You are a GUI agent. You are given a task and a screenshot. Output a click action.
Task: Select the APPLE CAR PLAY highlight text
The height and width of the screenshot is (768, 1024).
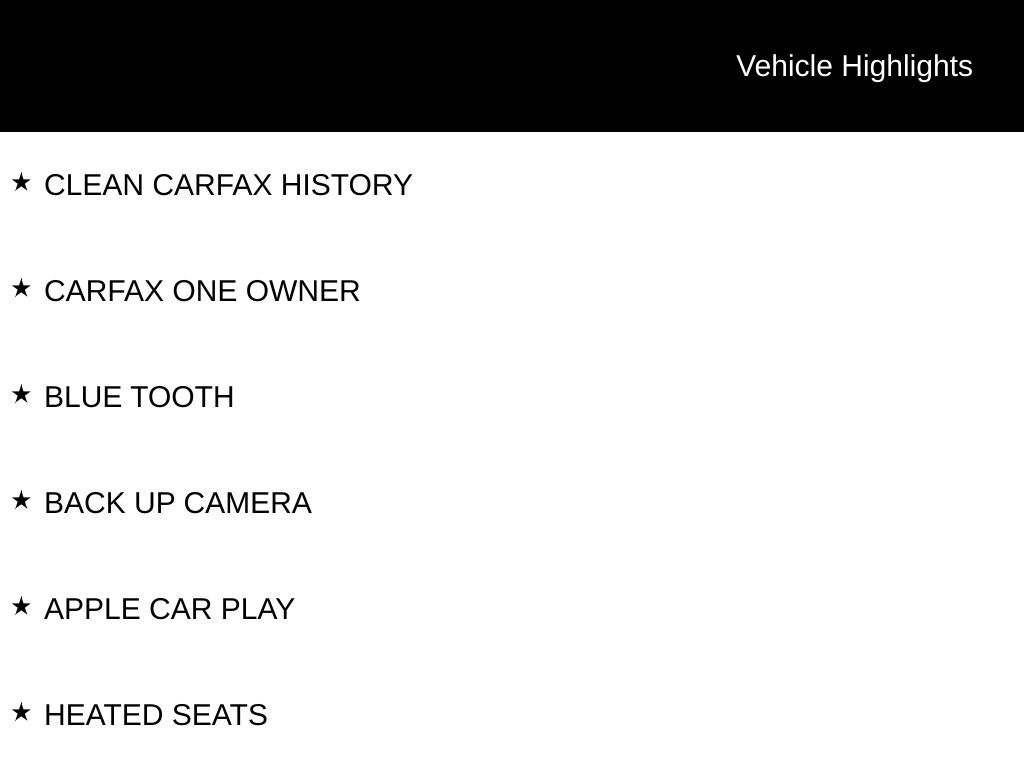pyautogui.click(x=169, y=609)
